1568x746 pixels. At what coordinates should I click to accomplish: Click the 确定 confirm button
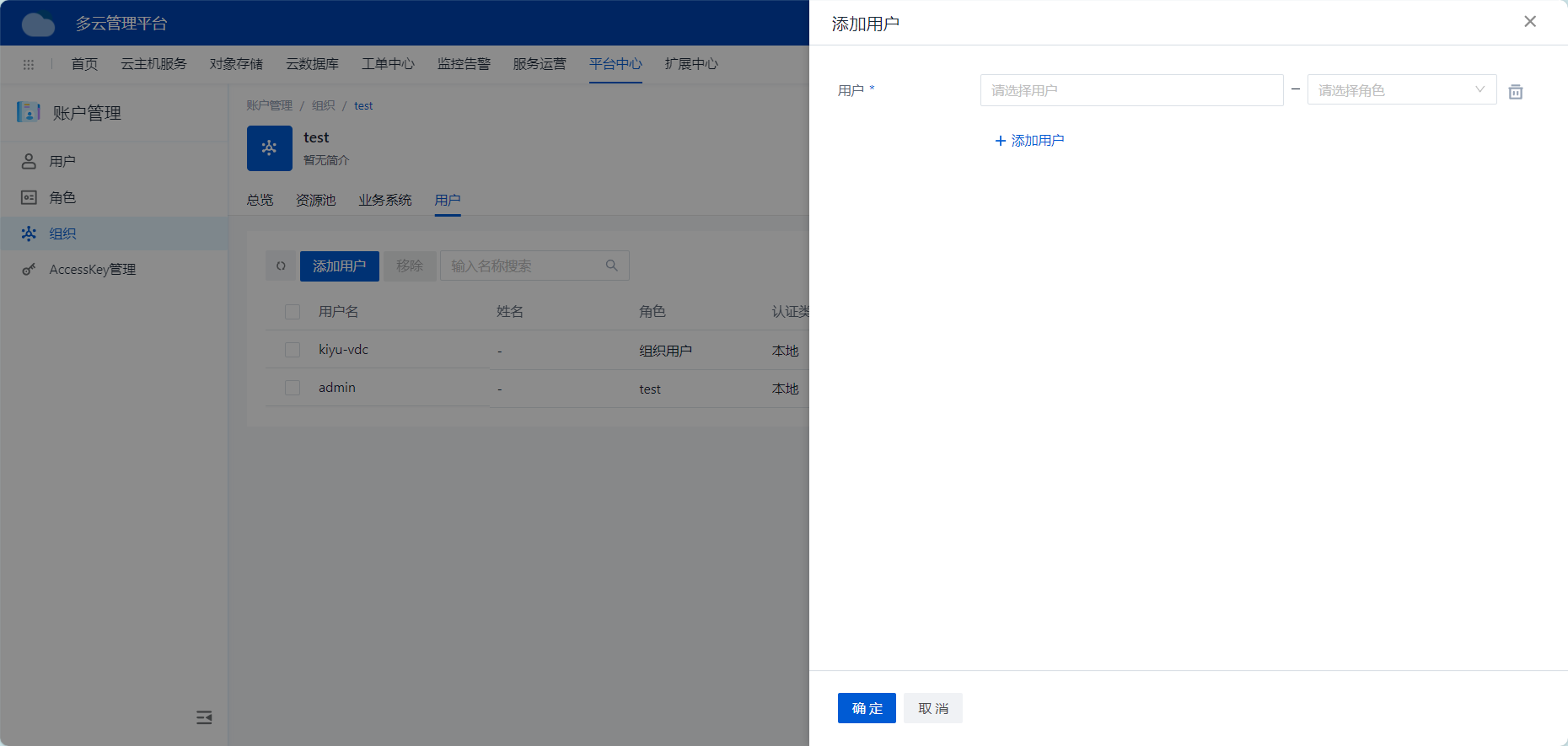click(867, 708)
